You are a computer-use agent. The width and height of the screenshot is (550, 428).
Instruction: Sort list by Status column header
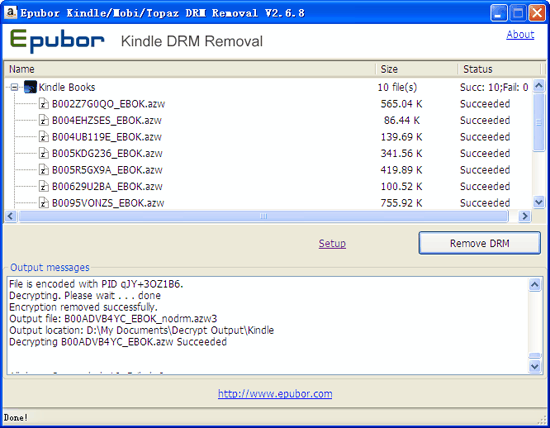[499, 69]
